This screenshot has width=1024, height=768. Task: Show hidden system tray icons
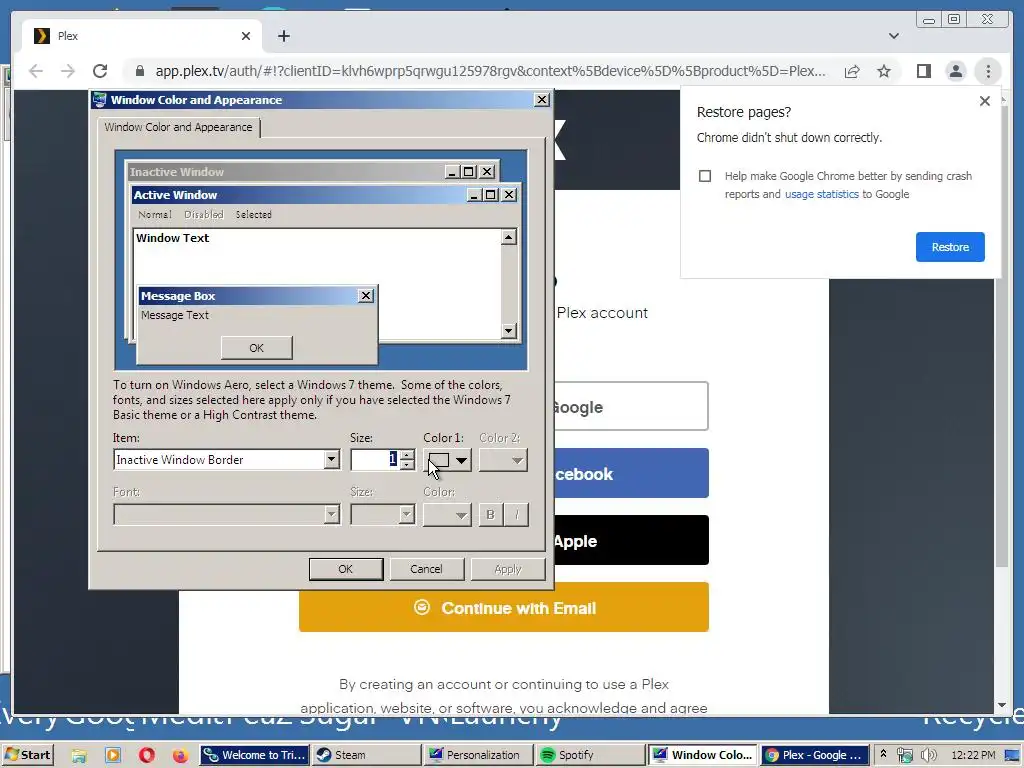[x=884, y=754]
